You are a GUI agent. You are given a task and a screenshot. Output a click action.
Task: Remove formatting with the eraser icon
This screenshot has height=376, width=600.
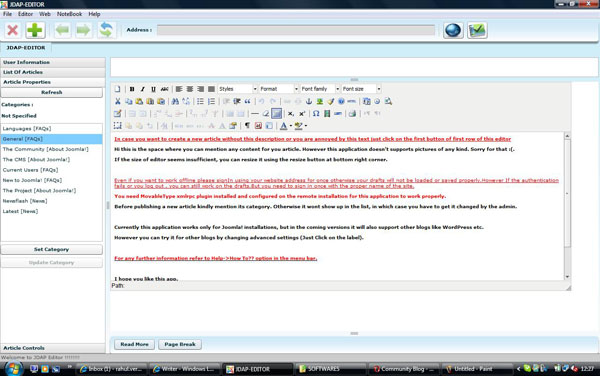266,114
